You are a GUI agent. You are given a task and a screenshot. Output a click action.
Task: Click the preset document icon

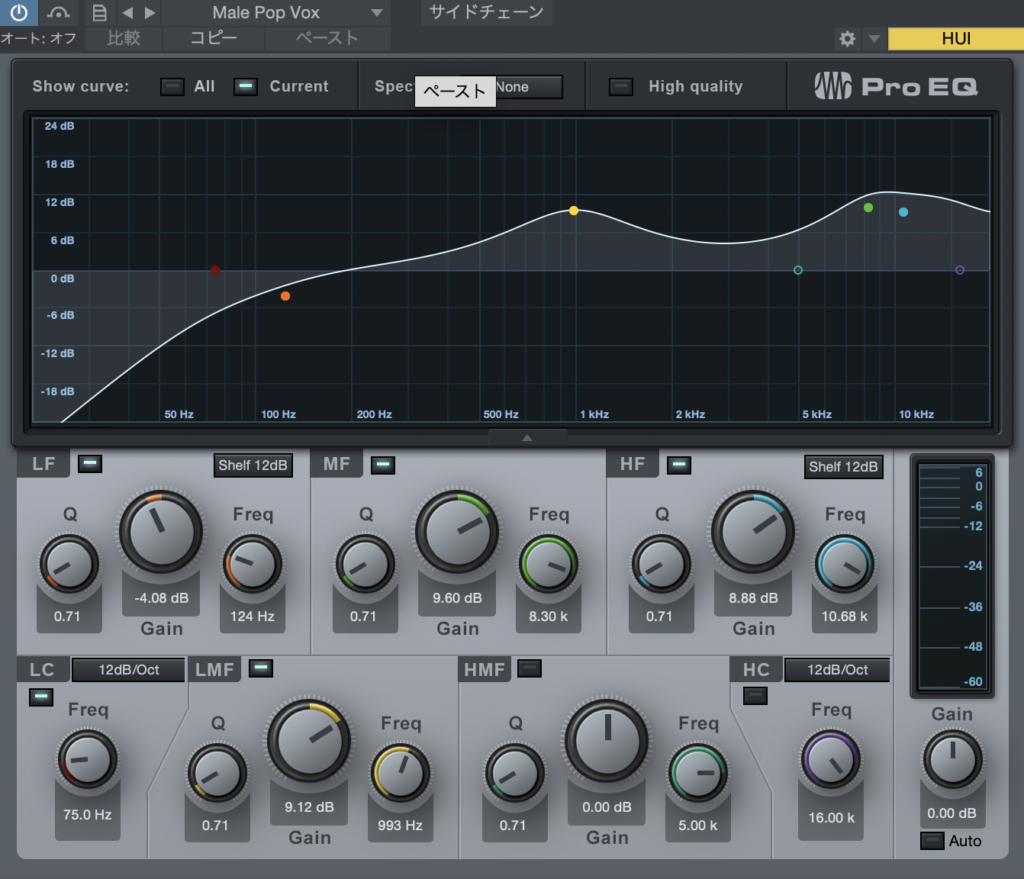coord(99,13)
